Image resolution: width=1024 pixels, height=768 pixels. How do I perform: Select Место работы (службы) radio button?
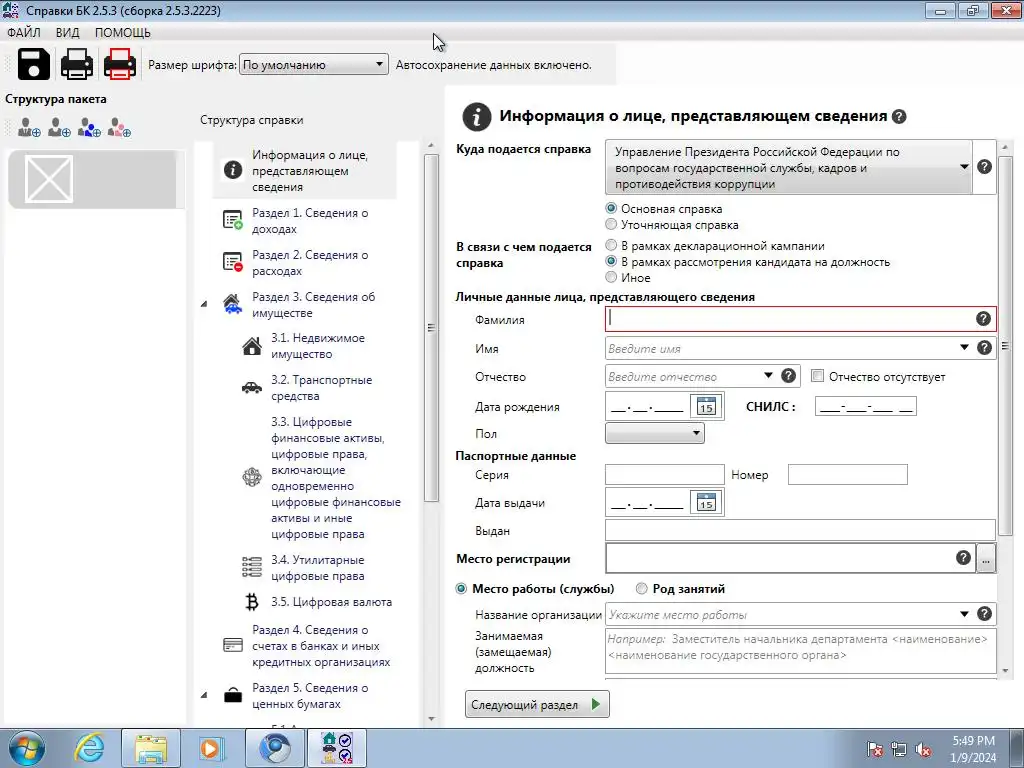tap(462, 588)
